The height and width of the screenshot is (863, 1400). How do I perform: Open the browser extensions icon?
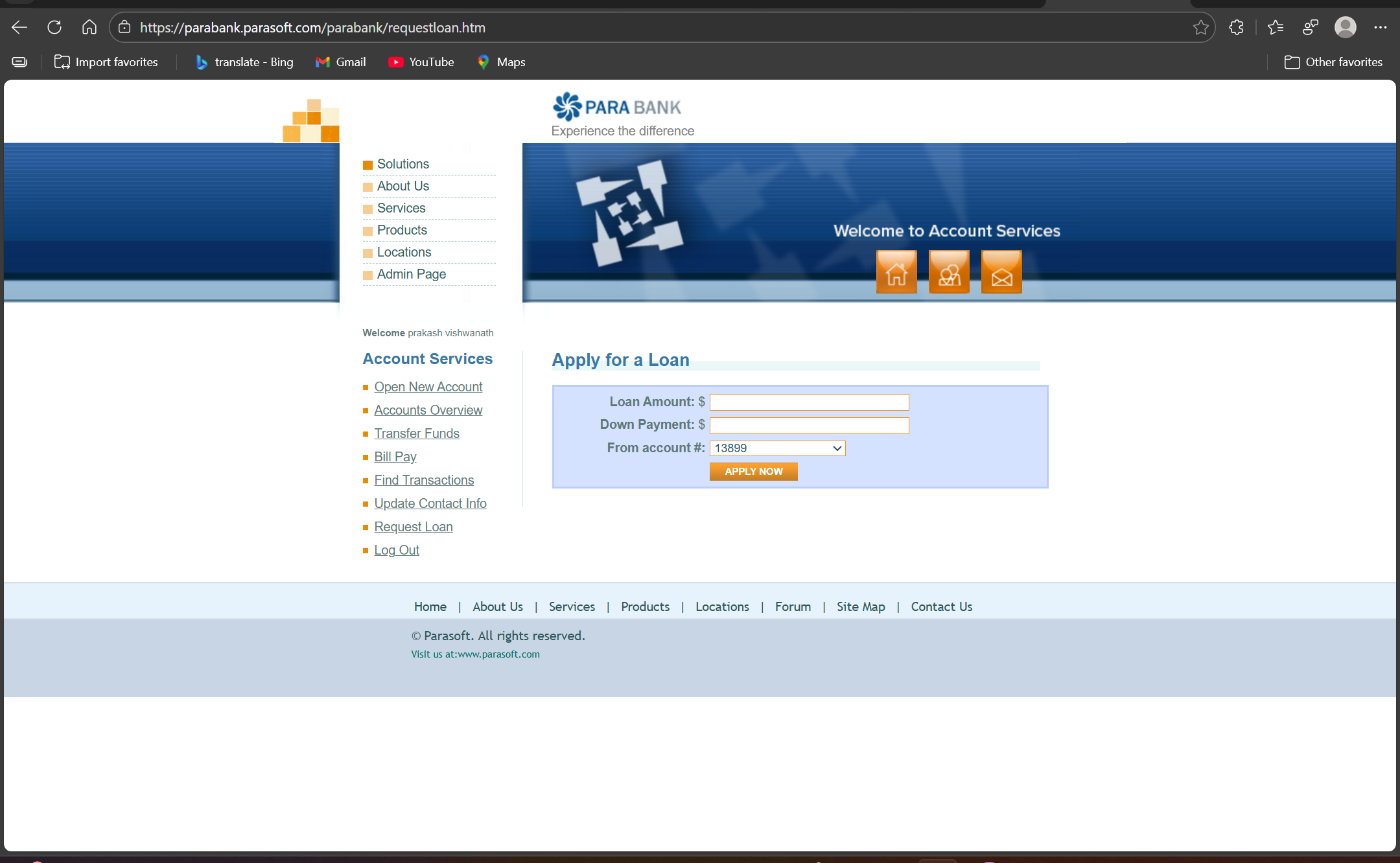click(x=1236, y=27)
